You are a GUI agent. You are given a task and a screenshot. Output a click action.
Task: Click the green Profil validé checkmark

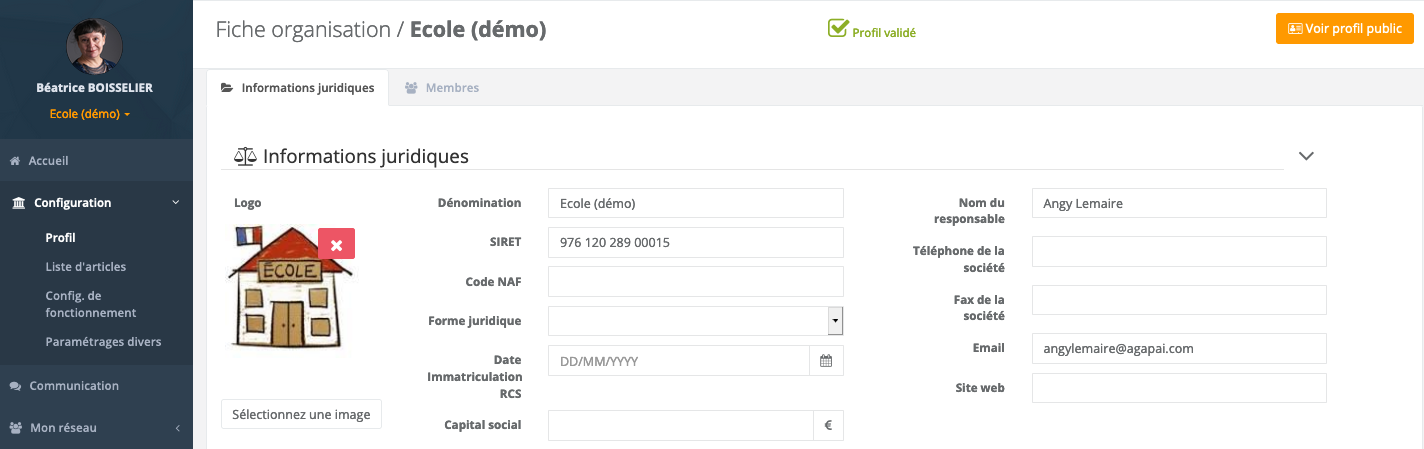[838, 28]
